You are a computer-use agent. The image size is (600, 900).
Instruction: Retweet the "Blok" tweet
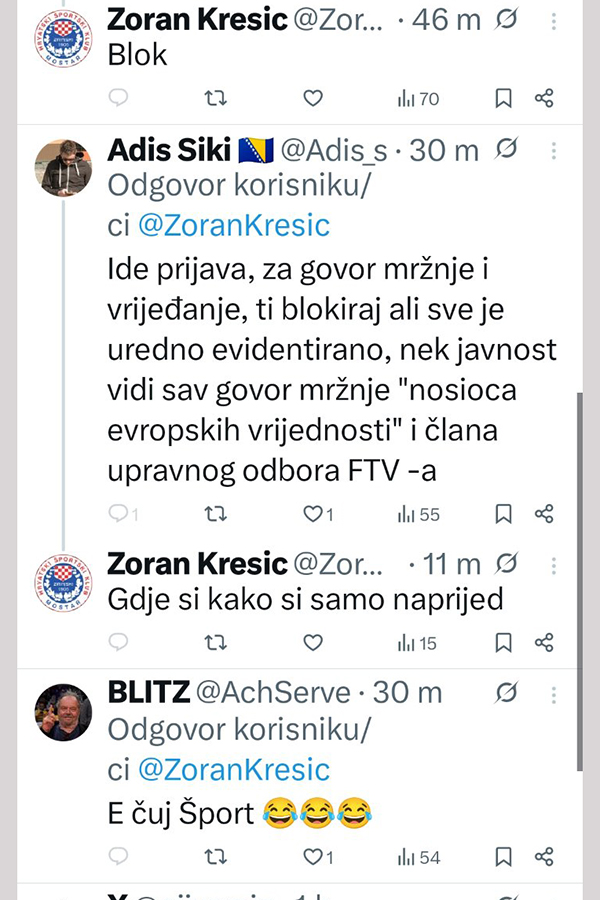(214, 98)
